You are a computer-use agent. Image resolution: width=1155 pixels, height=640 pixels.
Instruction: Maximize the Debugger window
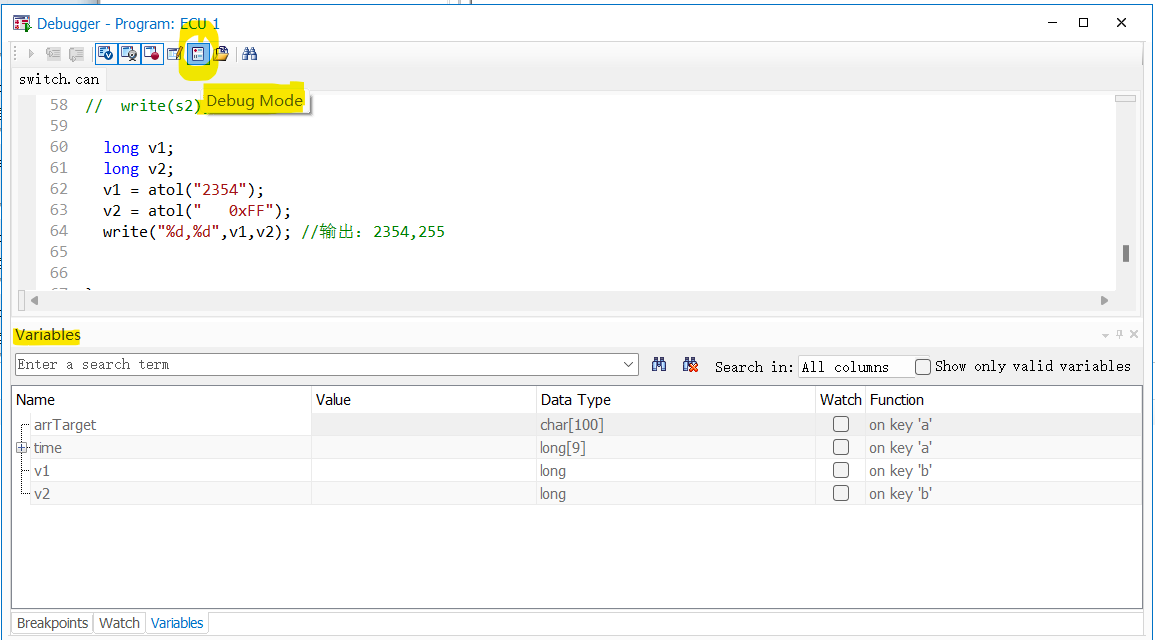tap(1084, 23)
